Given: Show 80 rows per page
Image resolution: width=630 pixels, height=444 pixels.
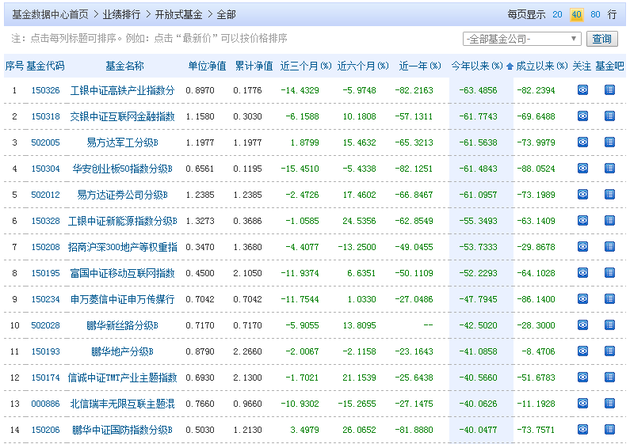Looking at the screenshot, I should 595,14.
